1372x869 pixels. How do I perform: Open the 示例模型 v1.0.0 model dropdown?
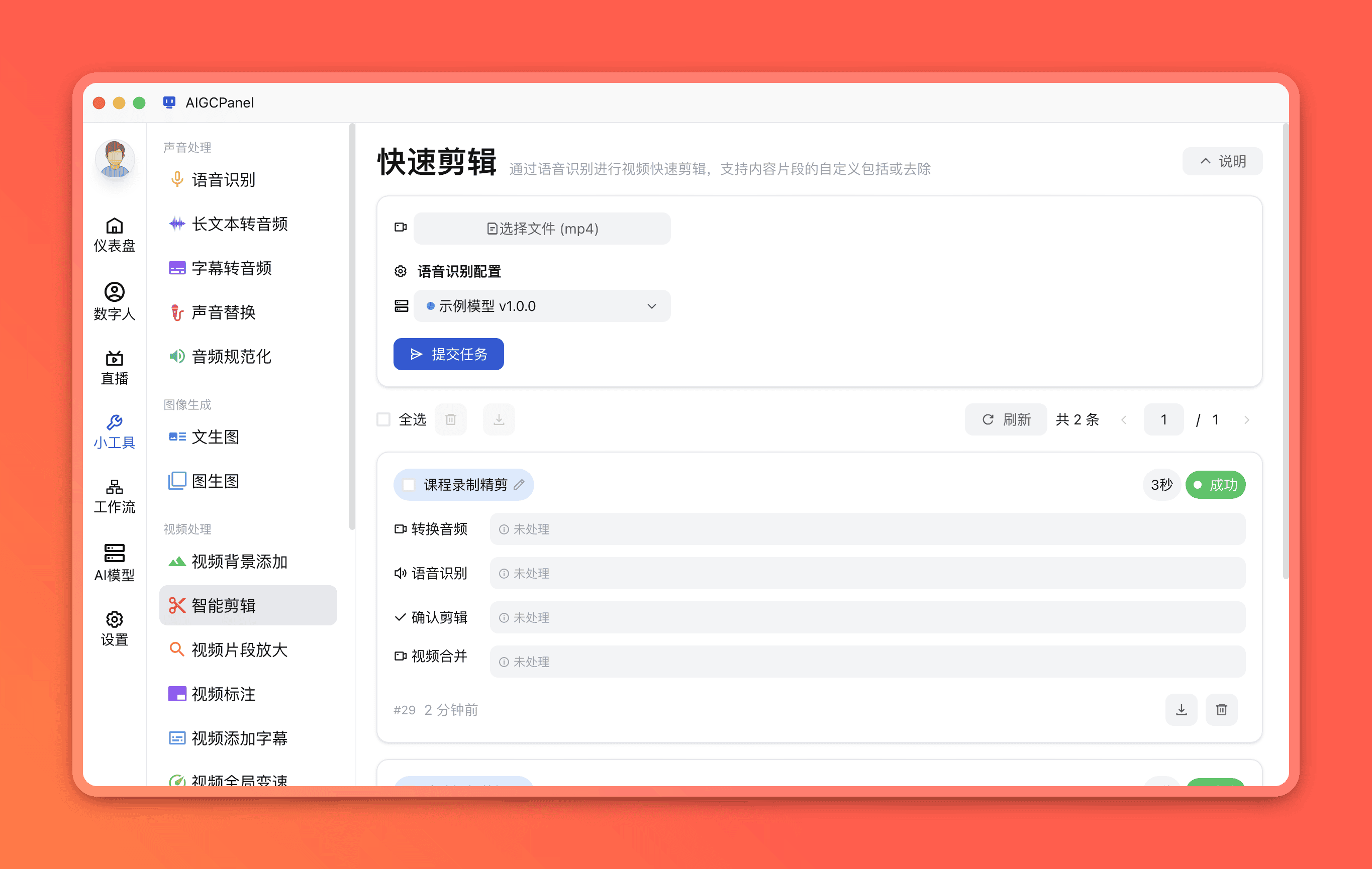click(542, 306)
